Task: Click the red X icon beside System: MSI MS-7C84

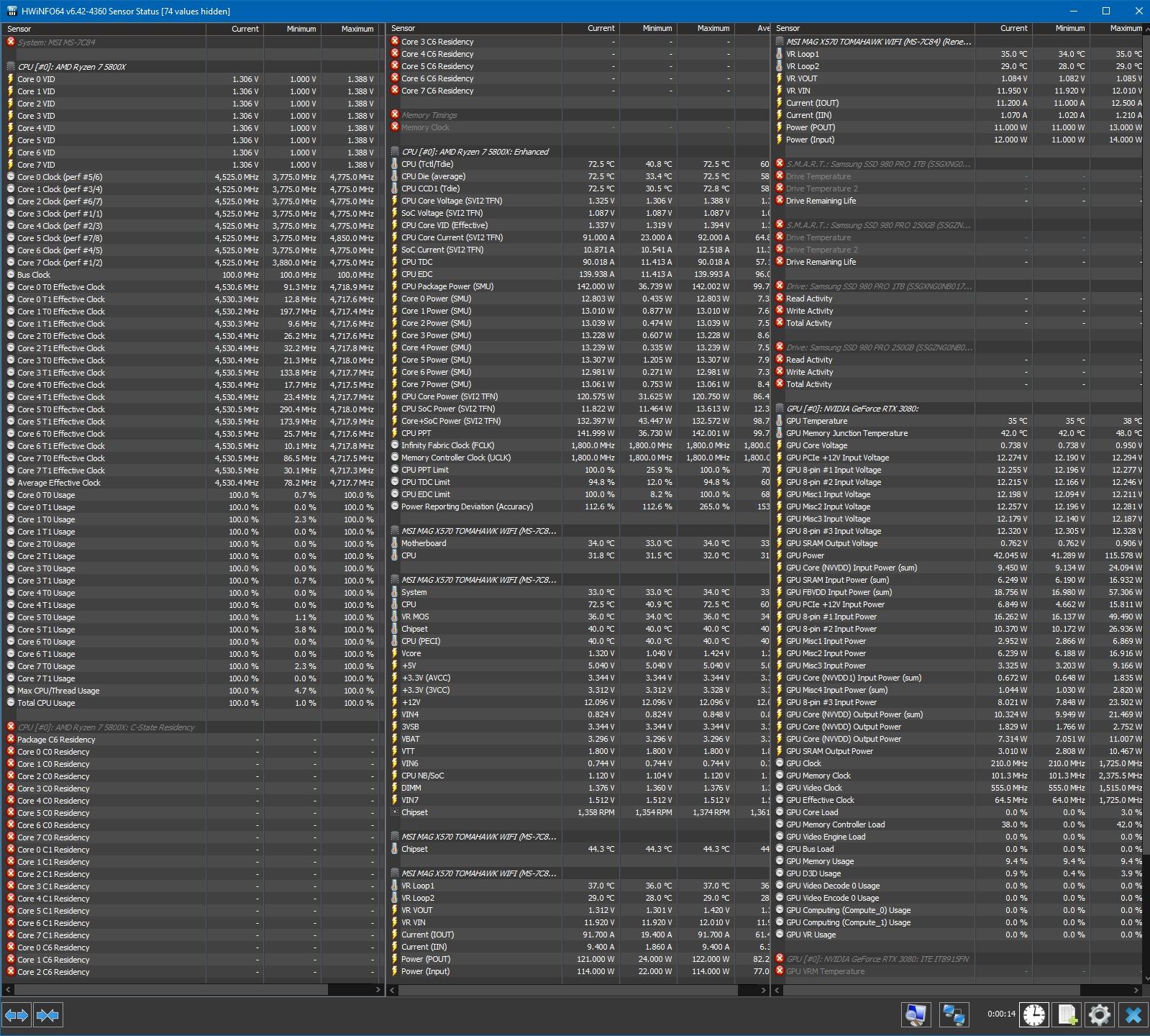Action: 11,42
